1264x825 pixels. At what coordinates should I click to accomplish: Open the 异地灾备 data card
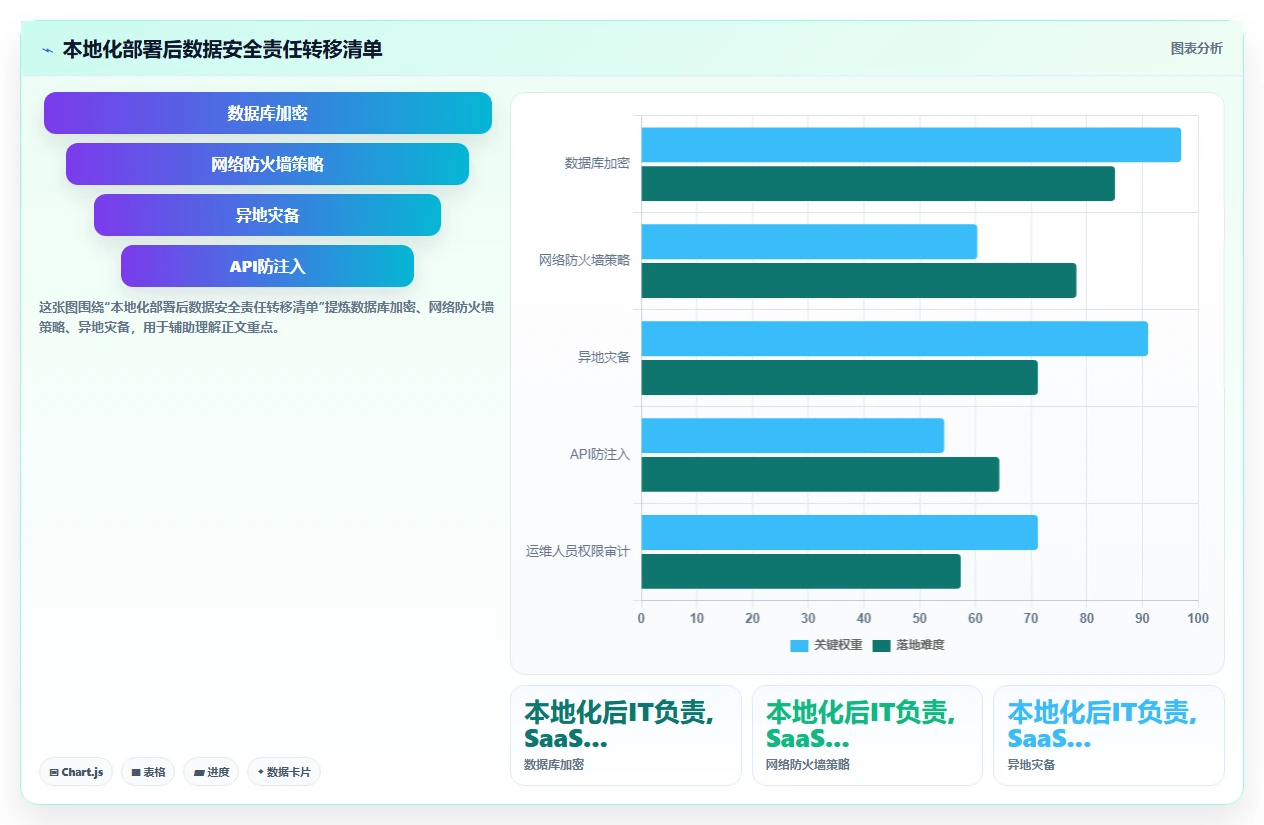pos(1108,735)
